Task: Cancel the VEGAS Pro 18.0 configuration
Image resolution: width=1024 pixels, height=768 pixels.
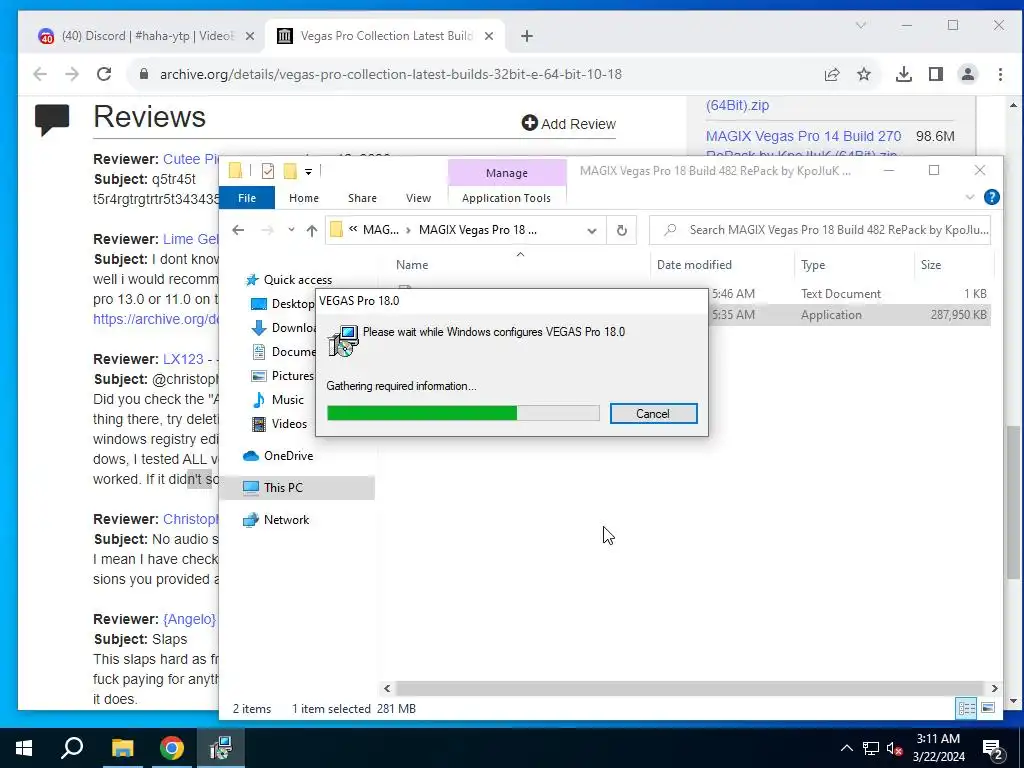Action: pos(653,413)
